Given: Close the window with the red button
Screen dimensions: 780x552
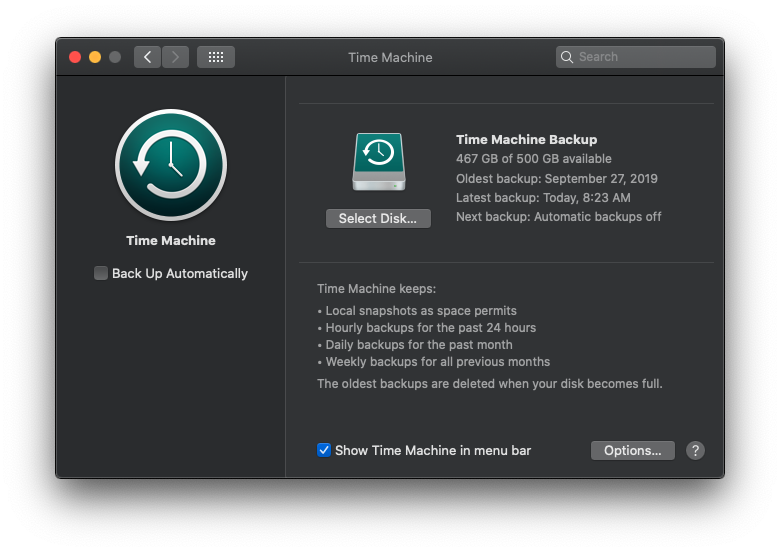Looking at the screenshot, I should click(75, 57).
